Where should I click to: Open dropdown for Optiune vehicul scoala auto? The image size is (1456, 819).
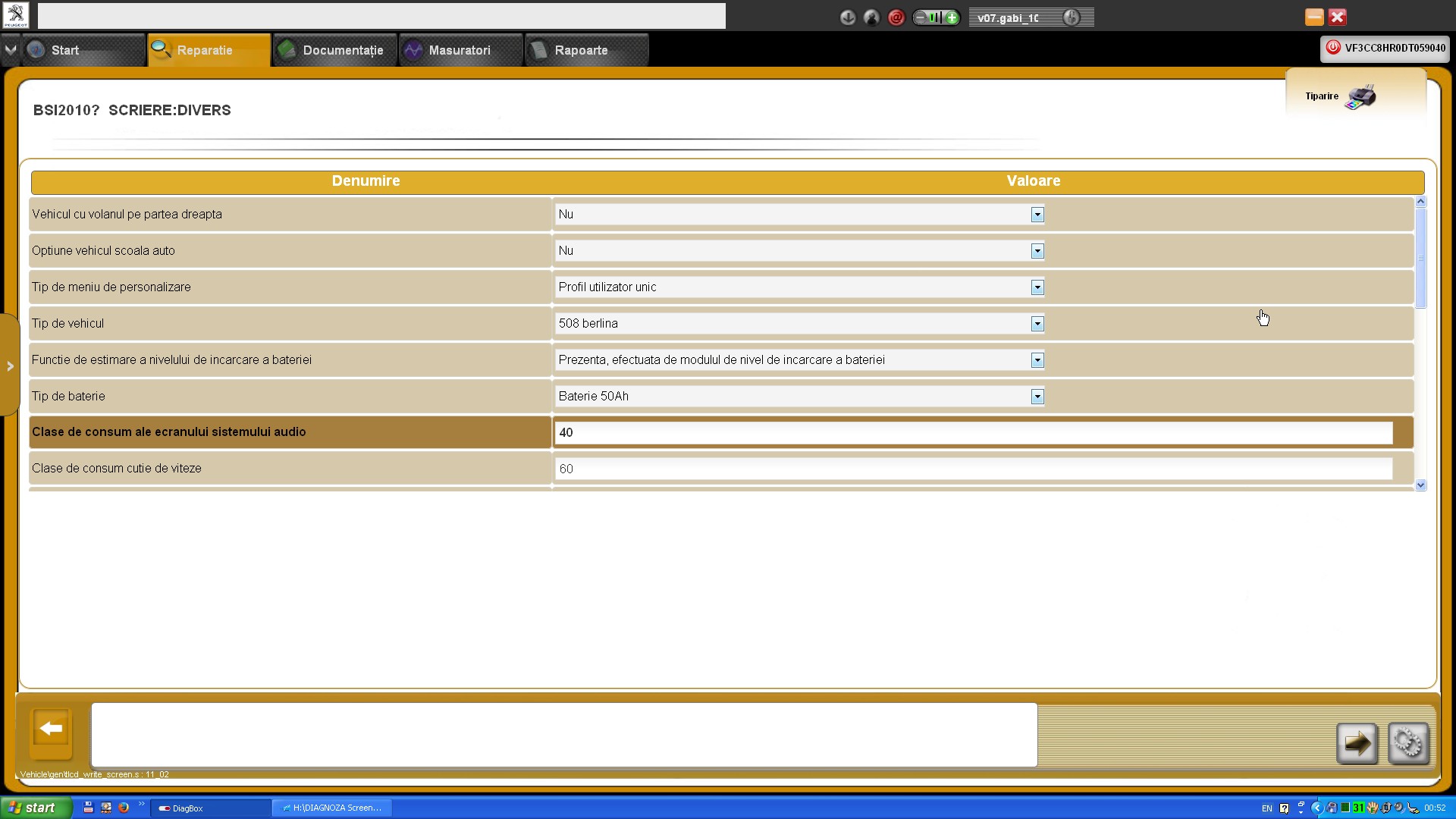1037,251
